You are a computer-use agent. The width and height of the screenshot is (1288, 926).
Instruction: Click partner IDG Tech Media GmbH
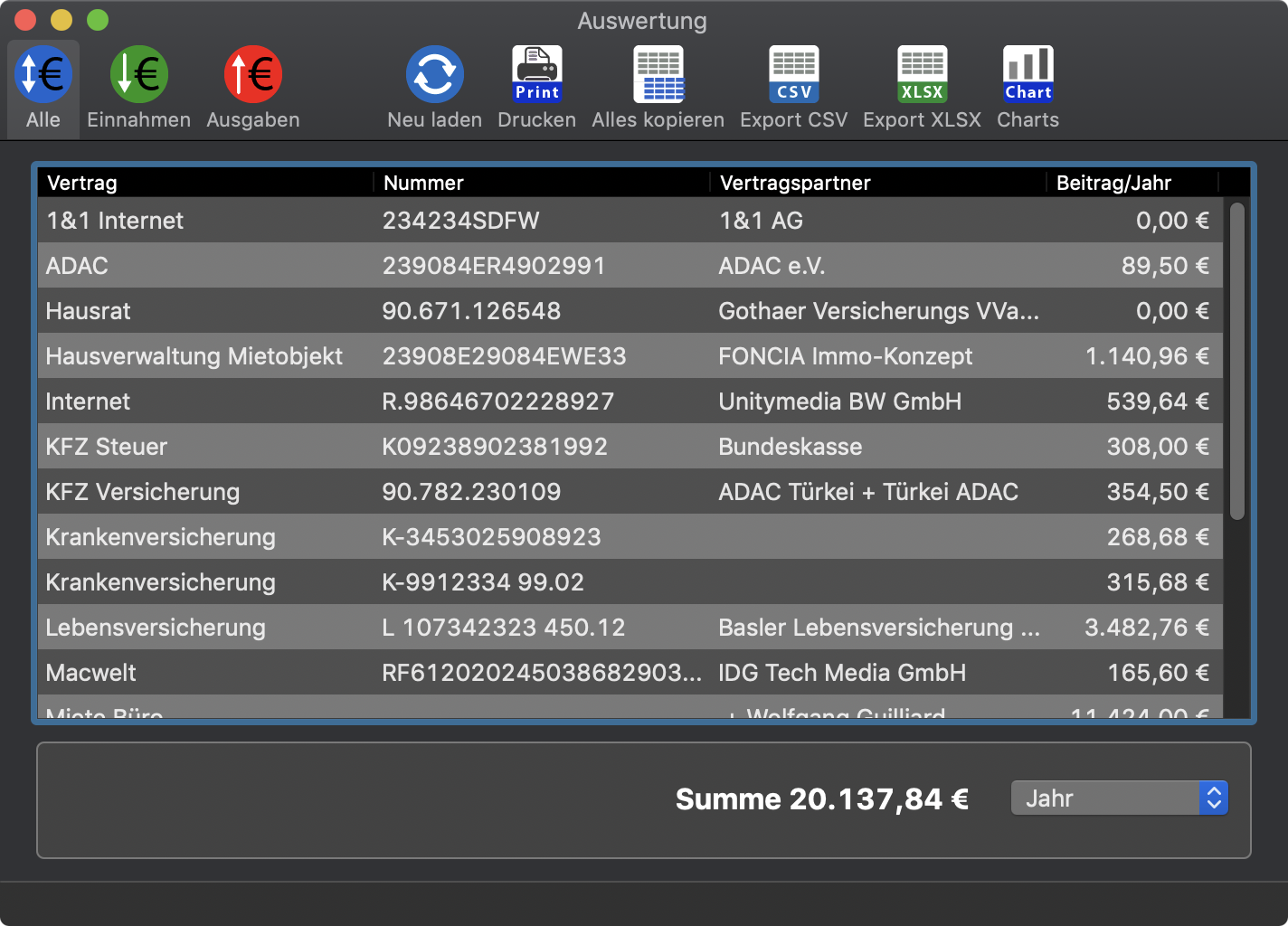(842, 673)
